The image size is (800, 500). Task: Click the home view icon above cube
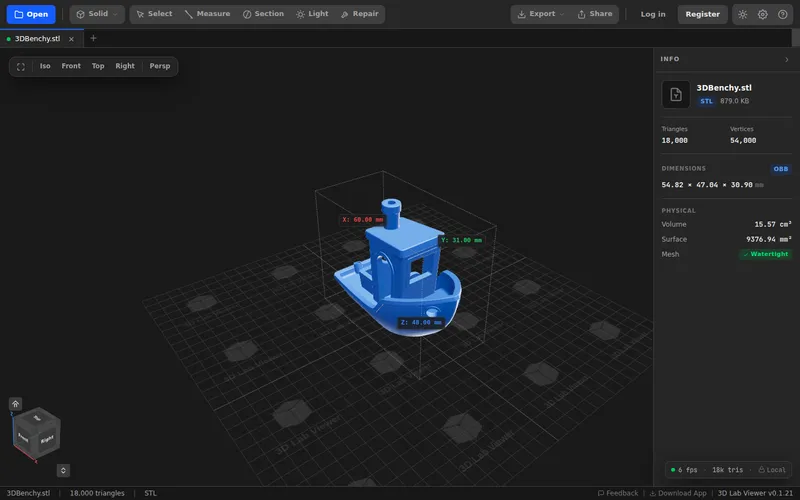[15, 404]
